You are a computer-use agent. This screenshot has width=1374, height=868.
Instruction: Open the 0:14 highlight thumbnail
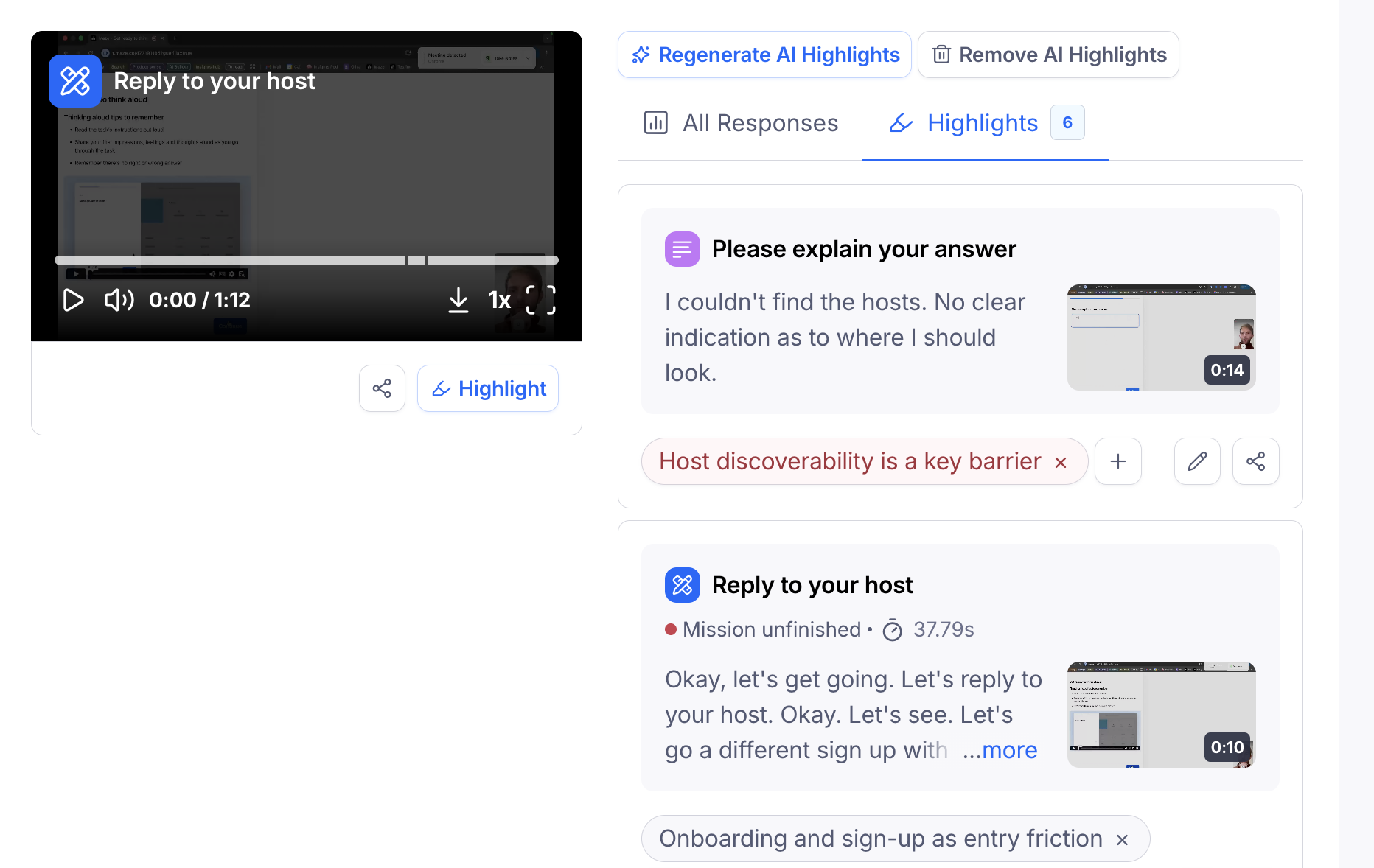1161,337
